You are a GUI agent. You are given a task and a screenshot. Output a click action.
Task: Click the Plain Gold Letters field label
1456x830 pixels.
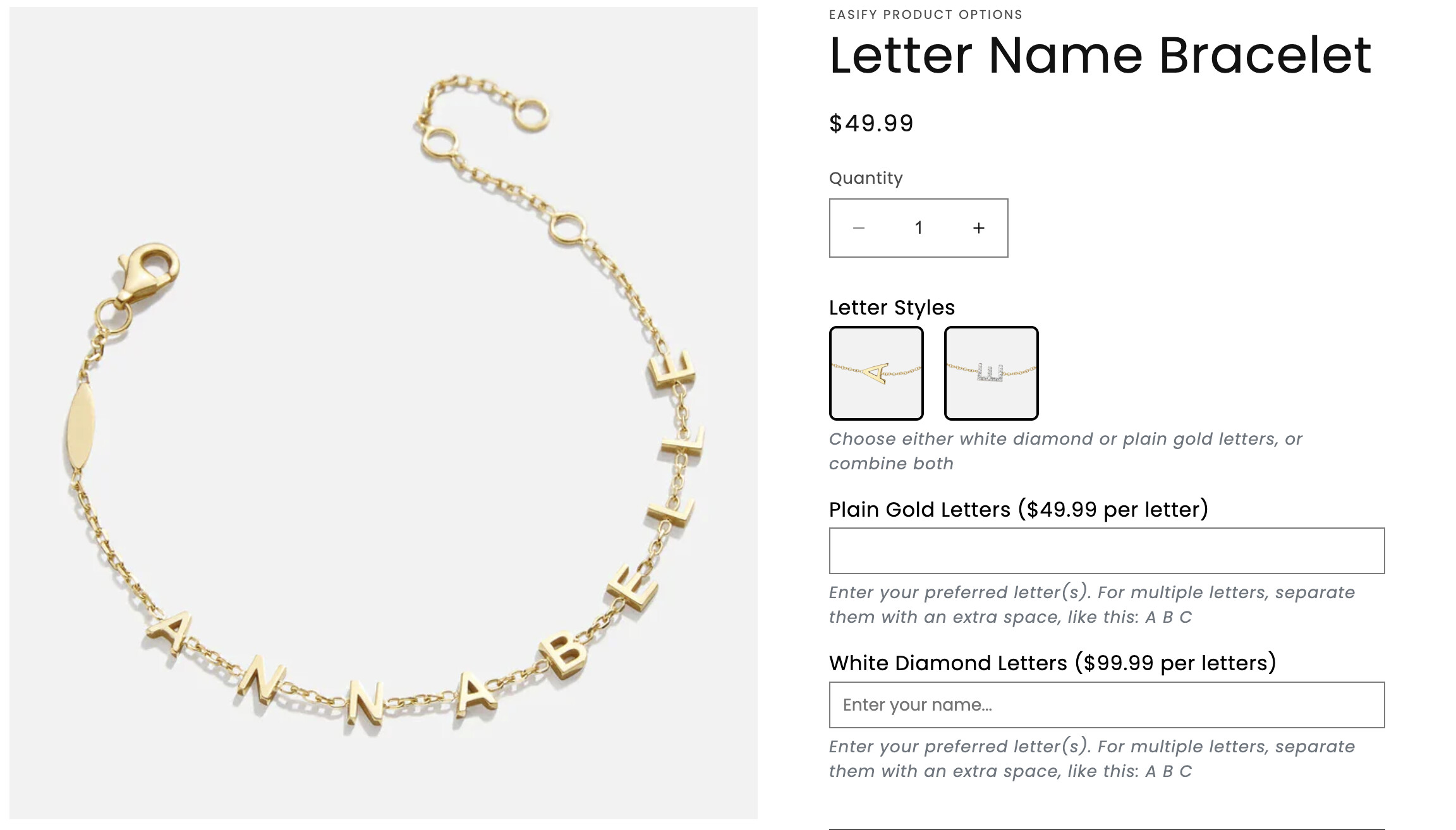tap(1018, 510)
